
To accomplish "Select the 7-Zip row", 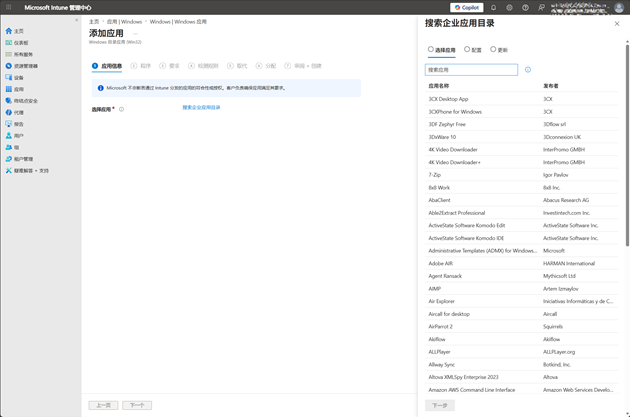I will pos(522,175).
